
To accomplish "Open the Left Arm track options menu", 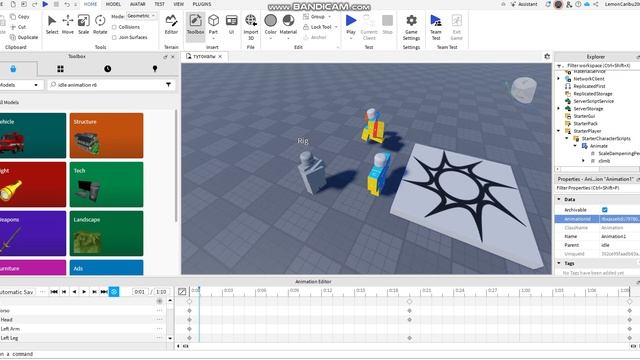I will tap(159, 329).
